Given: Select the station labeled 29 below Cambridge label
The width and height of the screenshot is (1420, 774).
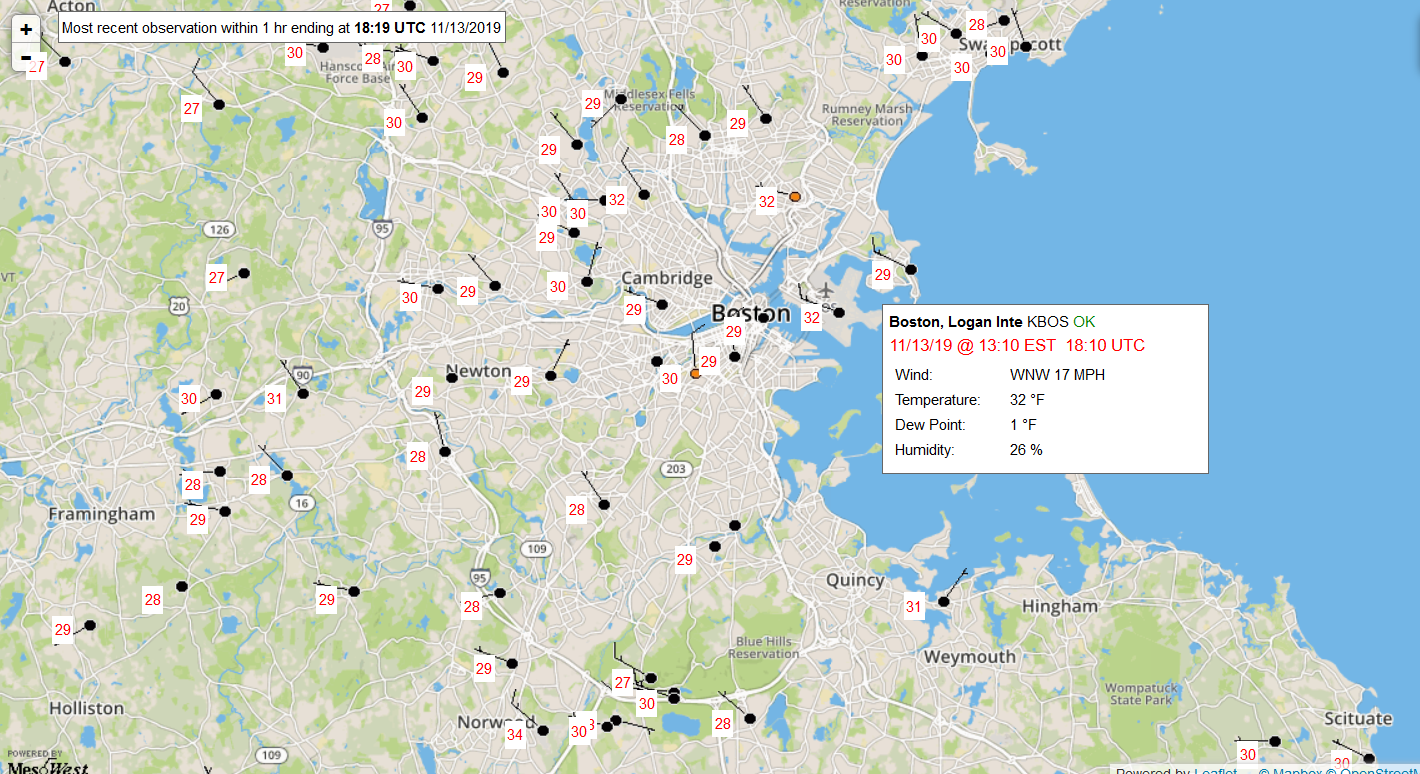Looking at the screenshot, I should (661, 304).
